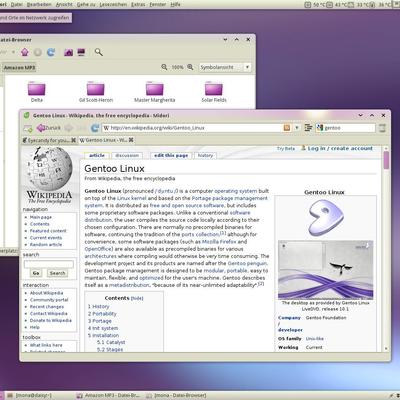This screenshot has height=400, width=400.
Task: Click the reload icon in Midori's toolbar
Action: coord(95,128)
